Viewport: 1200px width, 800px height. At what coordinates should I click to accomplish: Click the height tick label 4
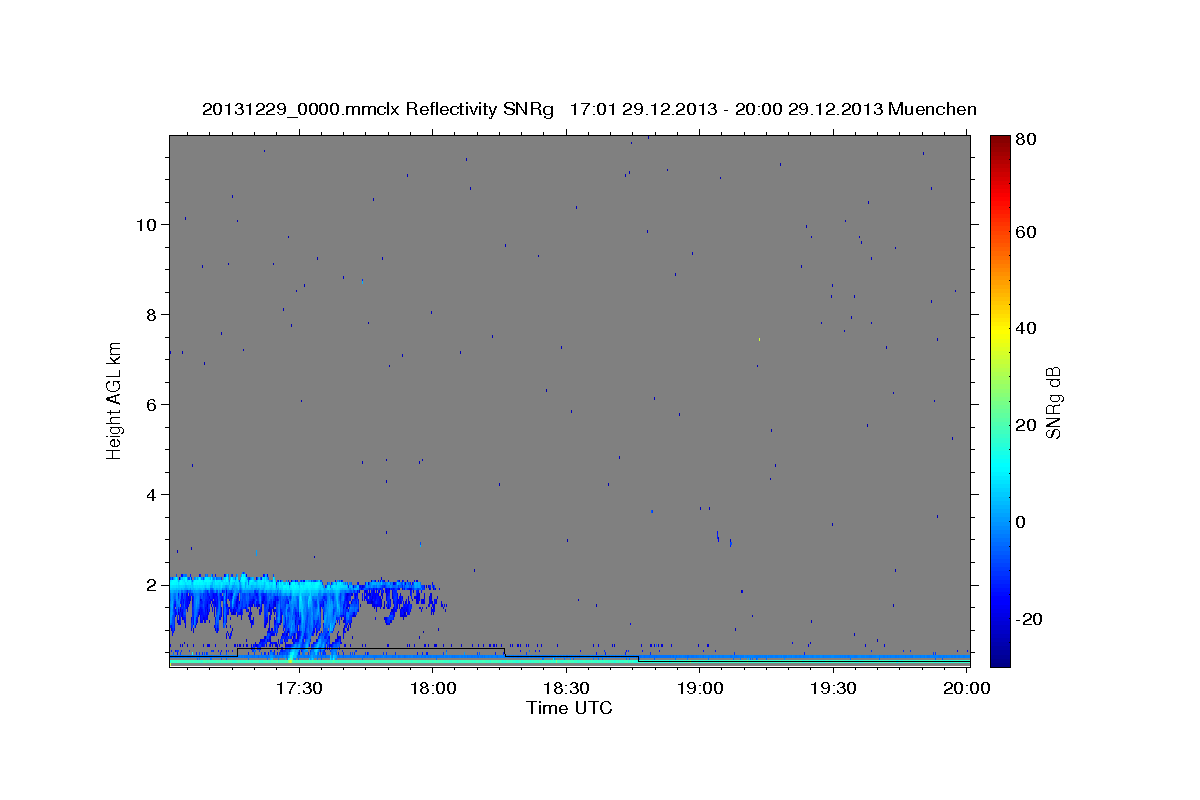click(x=152, y=495)
